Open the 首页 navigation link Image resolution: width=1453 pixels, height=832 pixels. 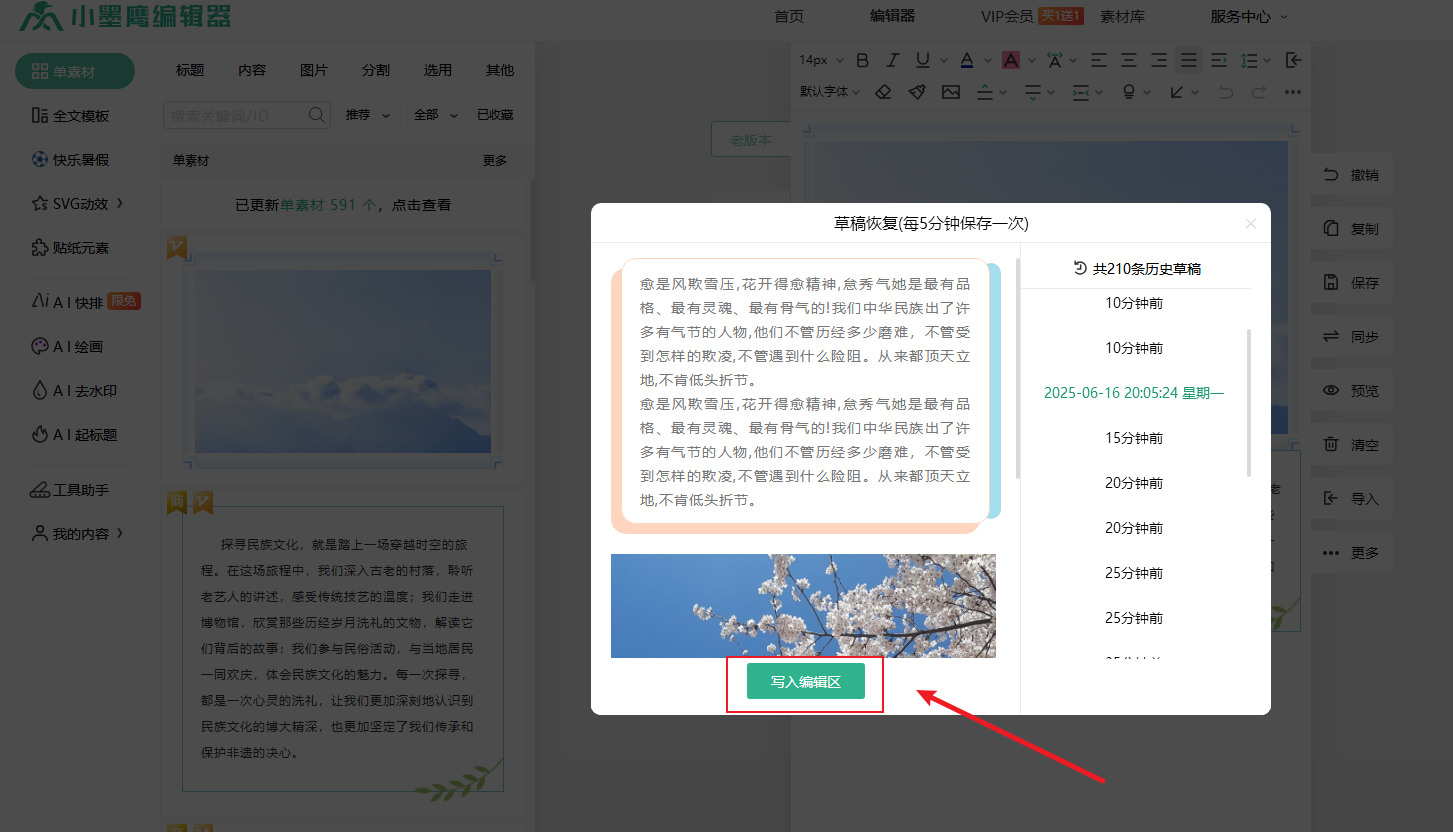tap(789, 16)
